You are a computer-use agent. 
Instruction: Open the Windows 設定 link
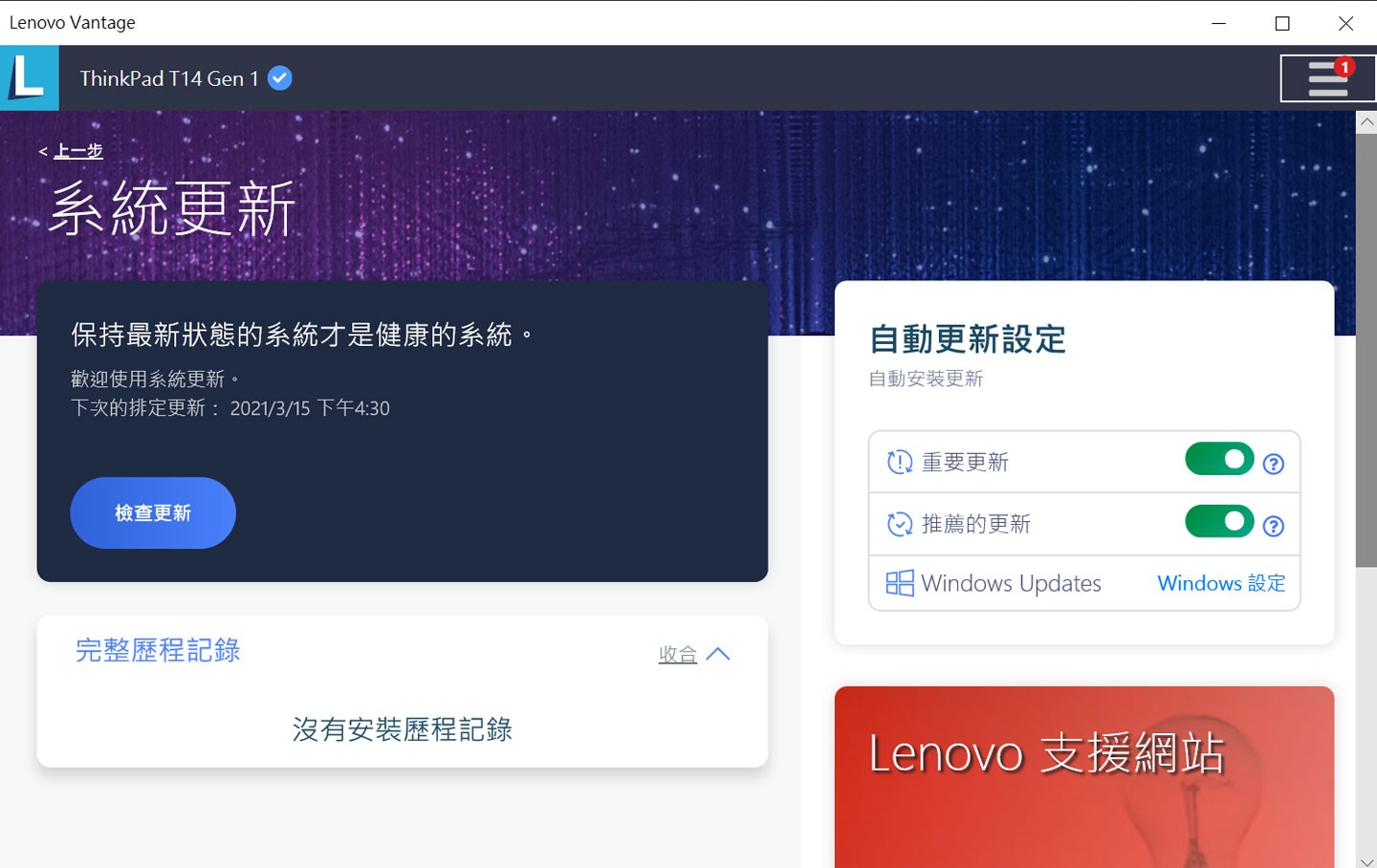pos(1221,583)
